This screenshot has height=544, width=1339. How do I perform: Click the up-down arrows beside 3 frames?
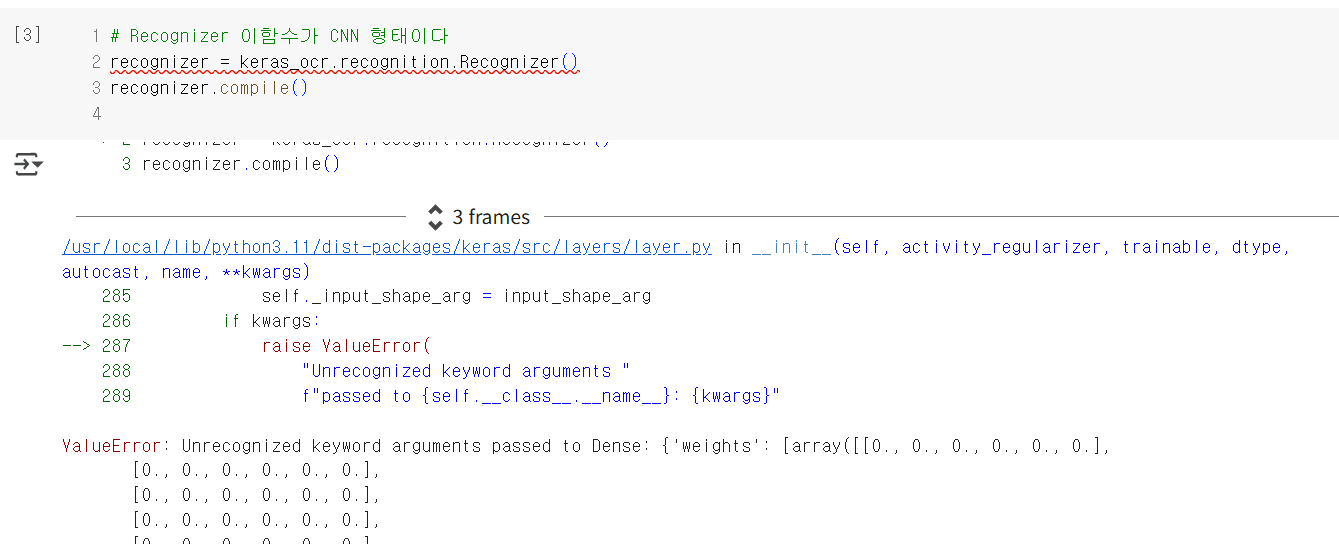[435, 217]
